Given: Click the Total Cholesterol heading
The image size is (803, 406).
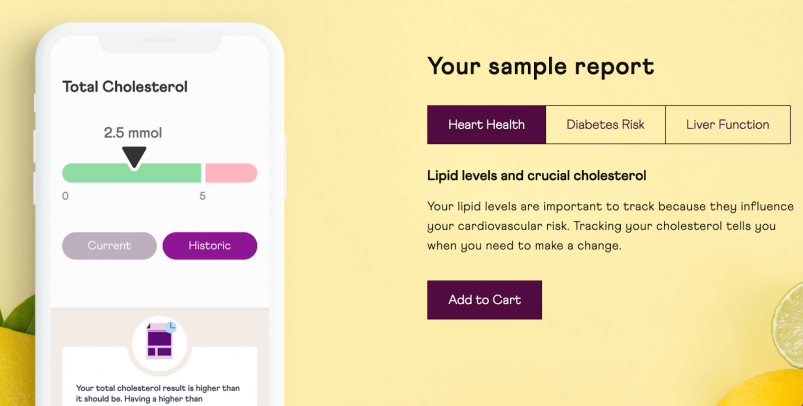Looking at the screenshot, I should click(x=125, y=87).
